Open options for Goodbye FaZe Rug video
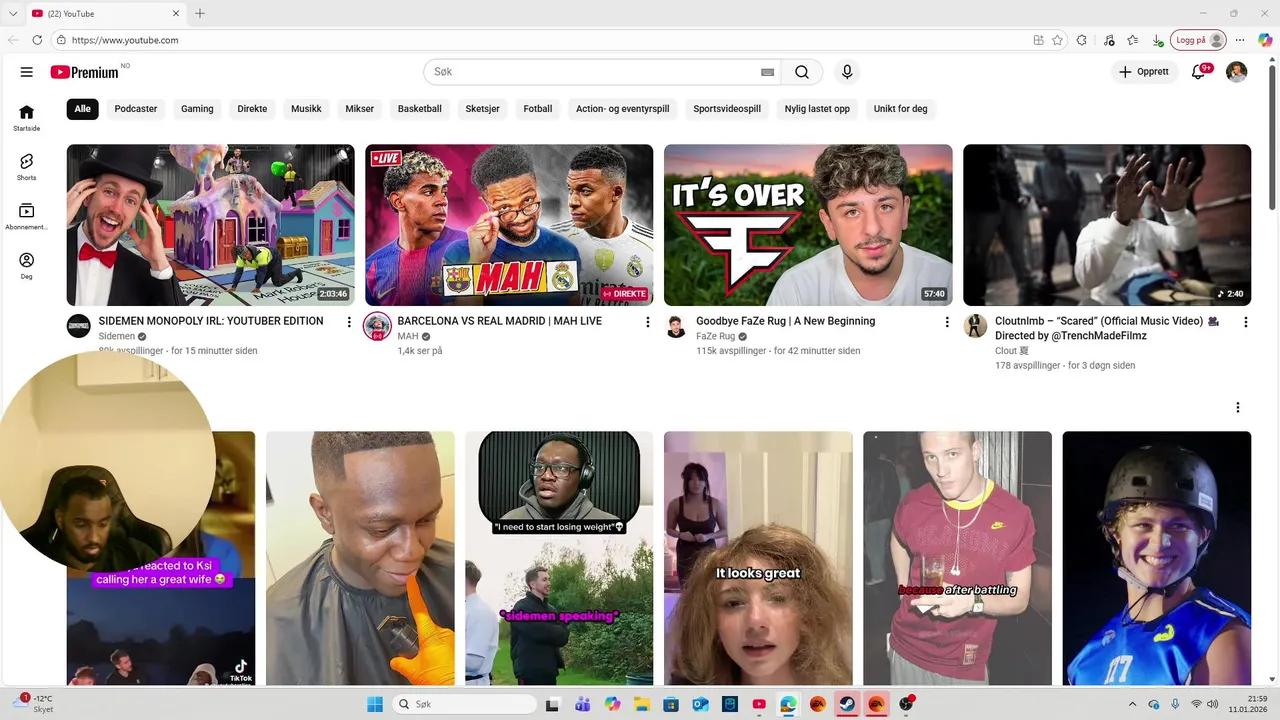1280x720 pixels. [947, 322]
